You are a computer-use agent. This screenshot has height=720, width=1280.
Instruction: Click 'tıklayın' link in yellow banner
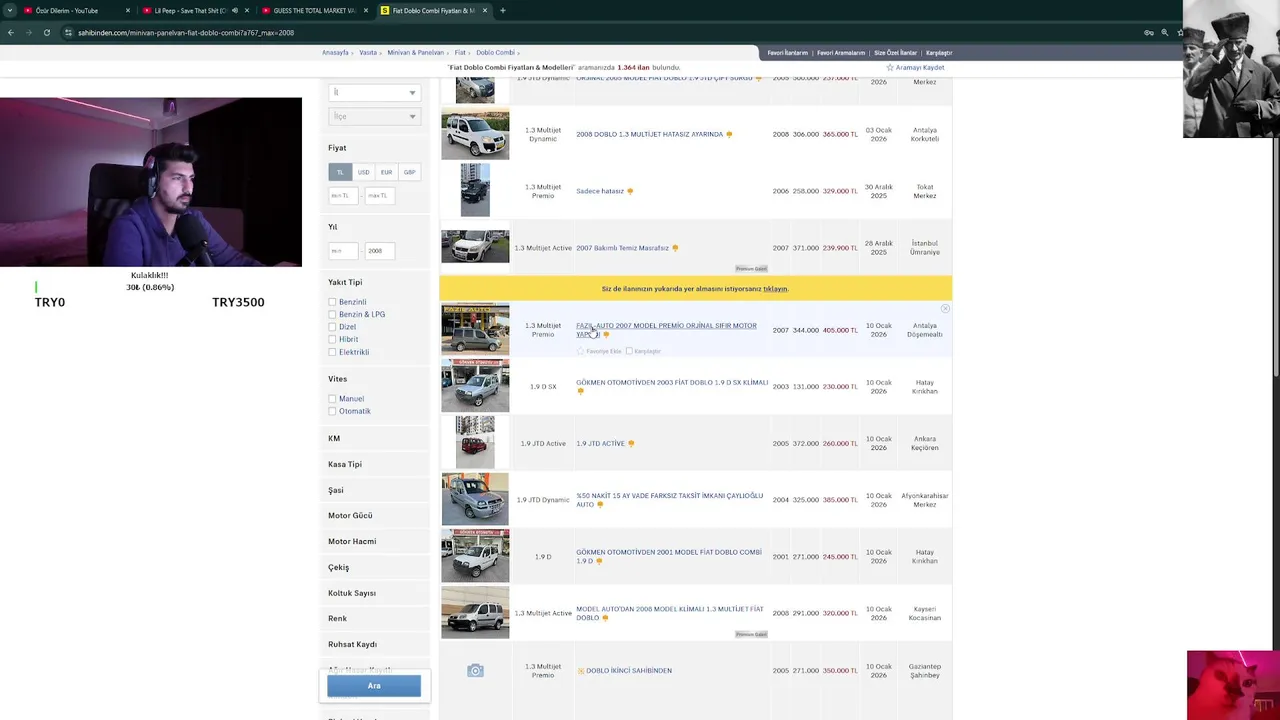pyautogui.click(x=775, y=288)
